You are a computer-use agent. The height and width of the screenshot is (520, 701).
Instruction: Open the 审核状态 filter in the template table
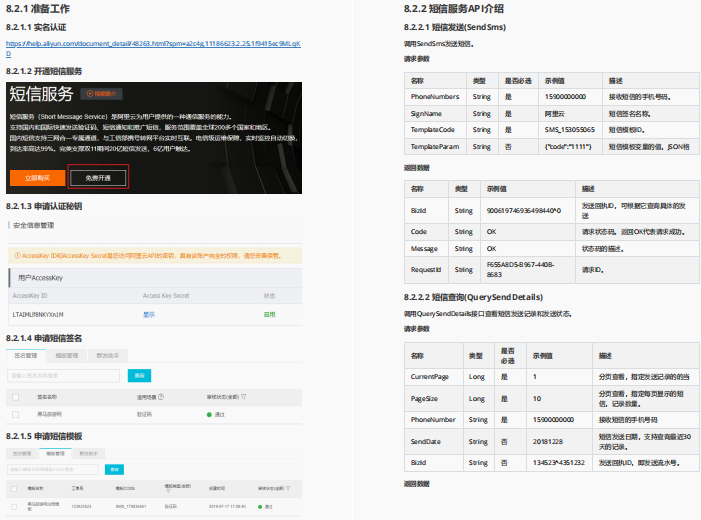pyautogui.click(x=287, y=488)
